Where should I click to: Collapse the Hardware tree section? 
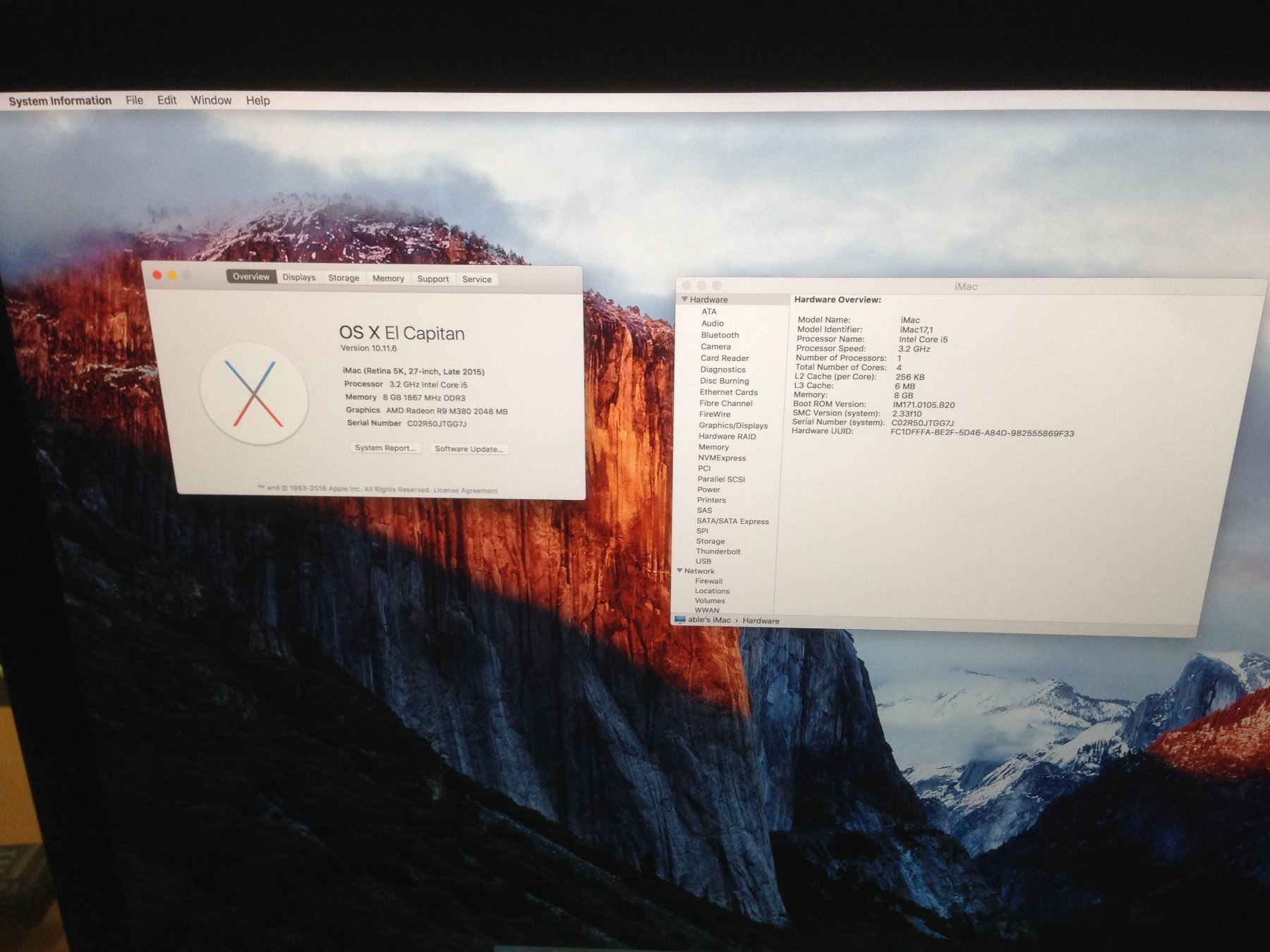tap(684, 300)
